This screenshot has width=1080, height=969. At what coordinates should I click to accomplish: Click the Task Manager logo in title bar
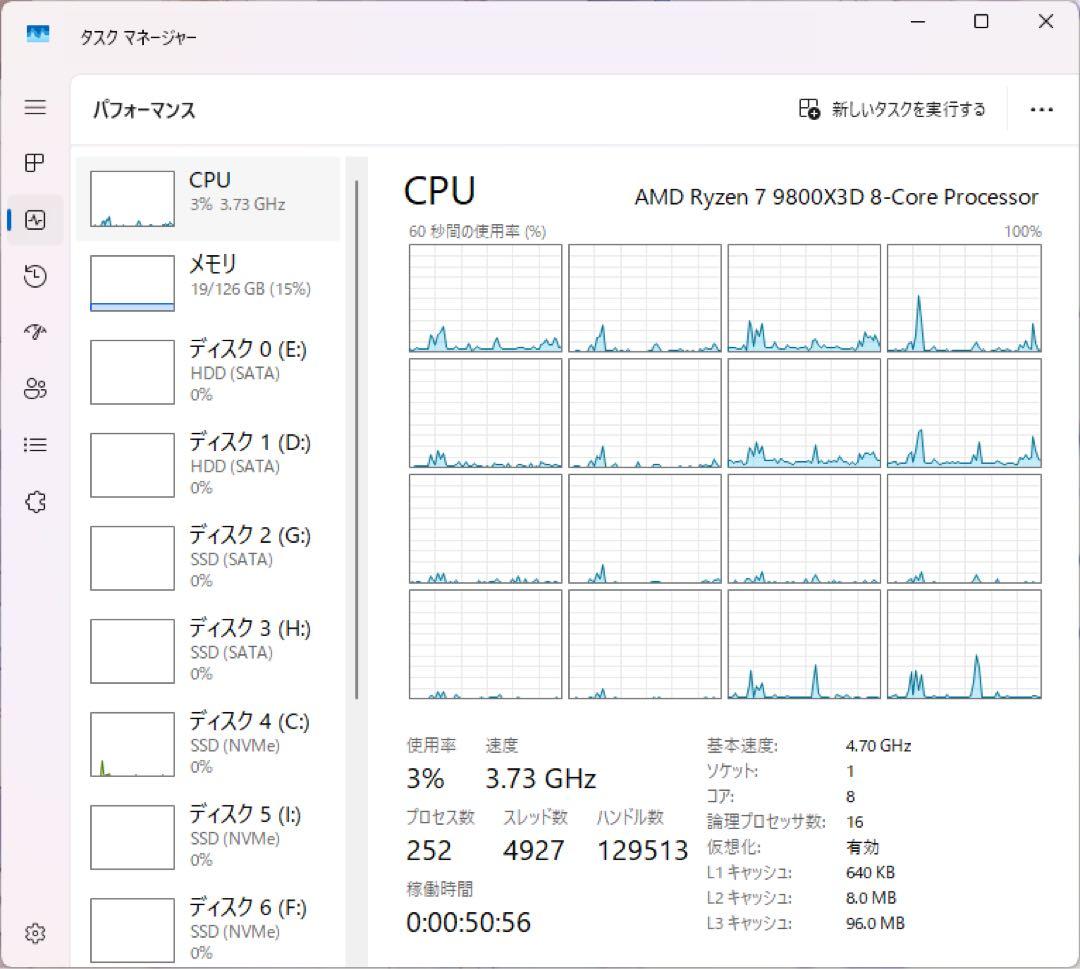[x=37, y=33]
